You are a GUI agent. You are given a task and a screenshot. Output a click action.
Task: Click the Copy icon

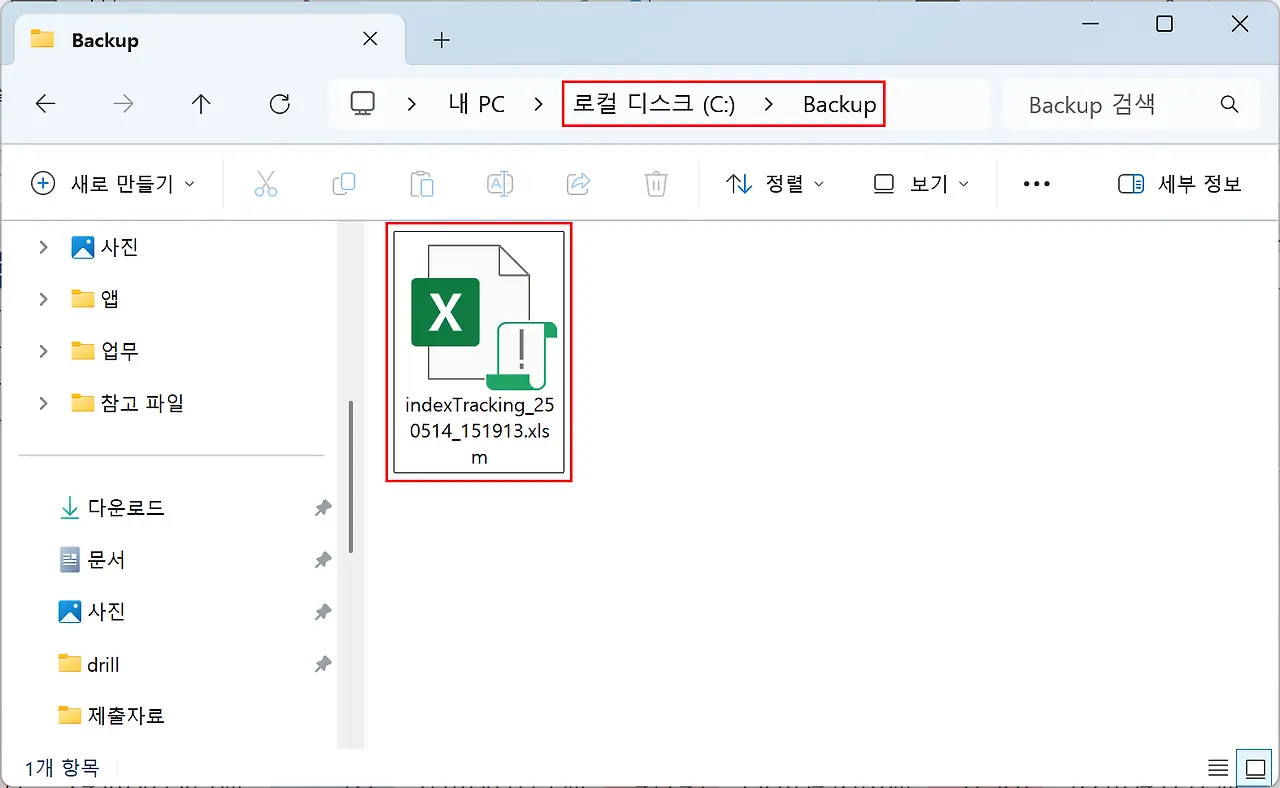343,183
